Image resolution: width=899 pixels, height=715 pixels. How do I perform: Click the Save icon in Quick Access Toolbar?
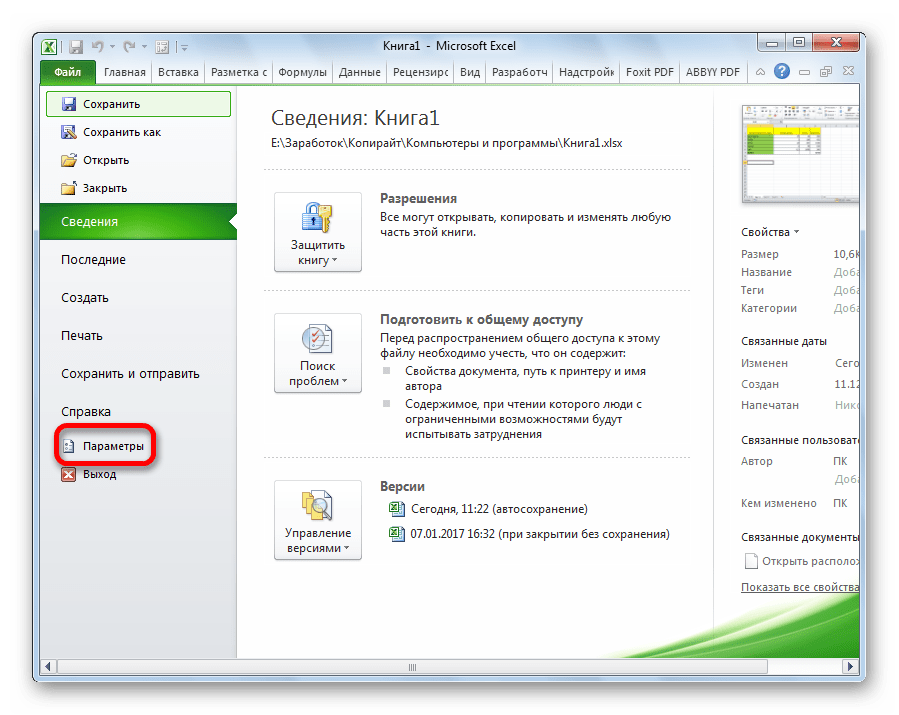76,47
